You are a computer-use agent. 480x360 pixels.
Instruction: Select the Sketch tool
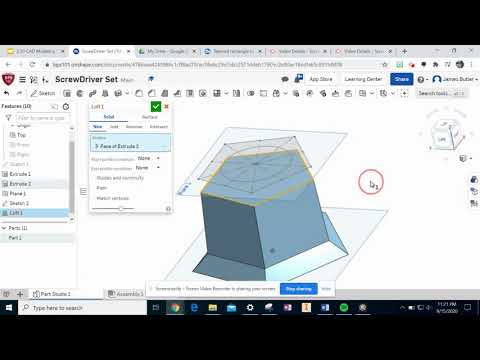tap(43, 93)
